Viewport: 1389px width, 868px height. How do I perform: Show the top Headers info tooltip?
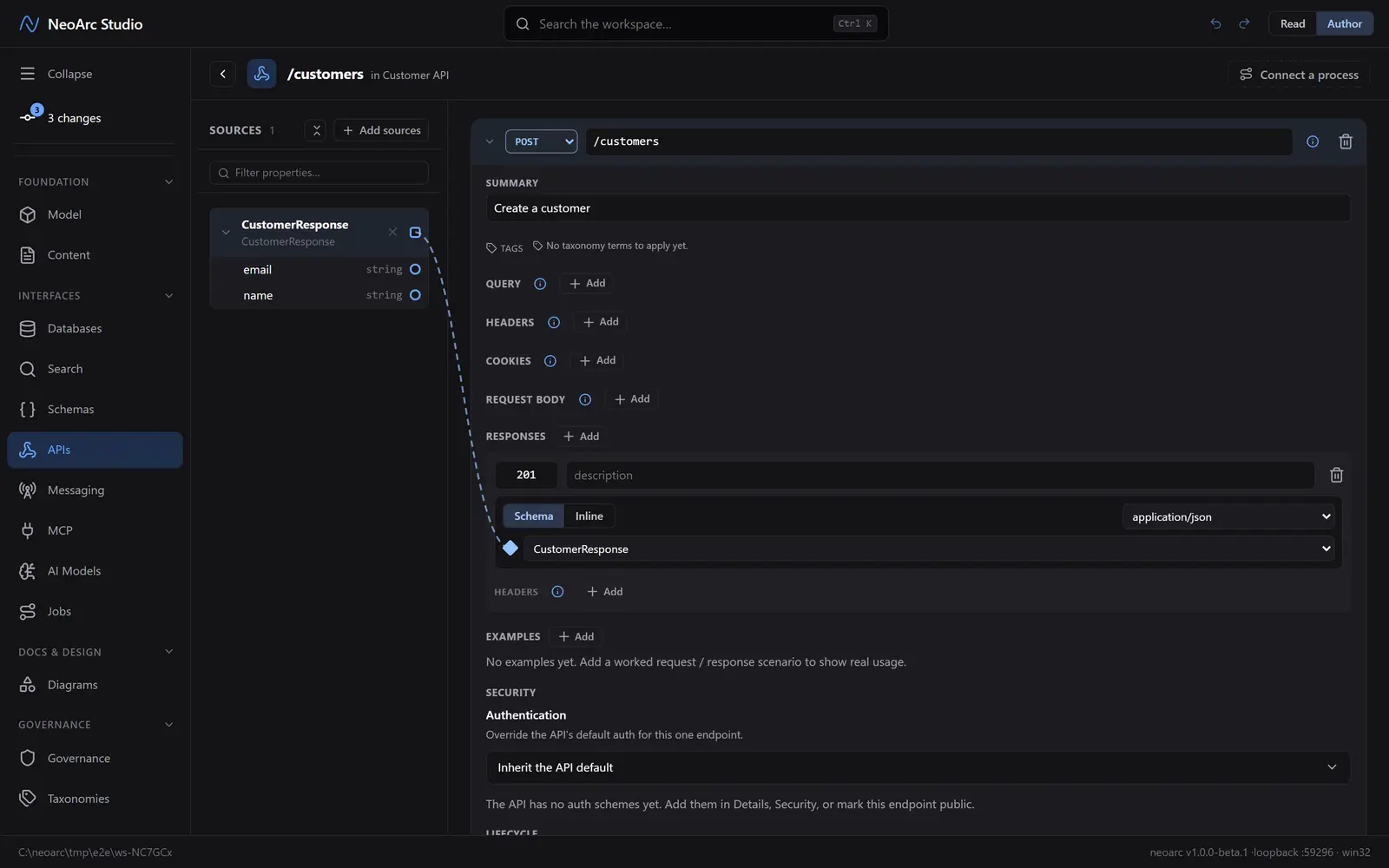[x=554, y=322]
